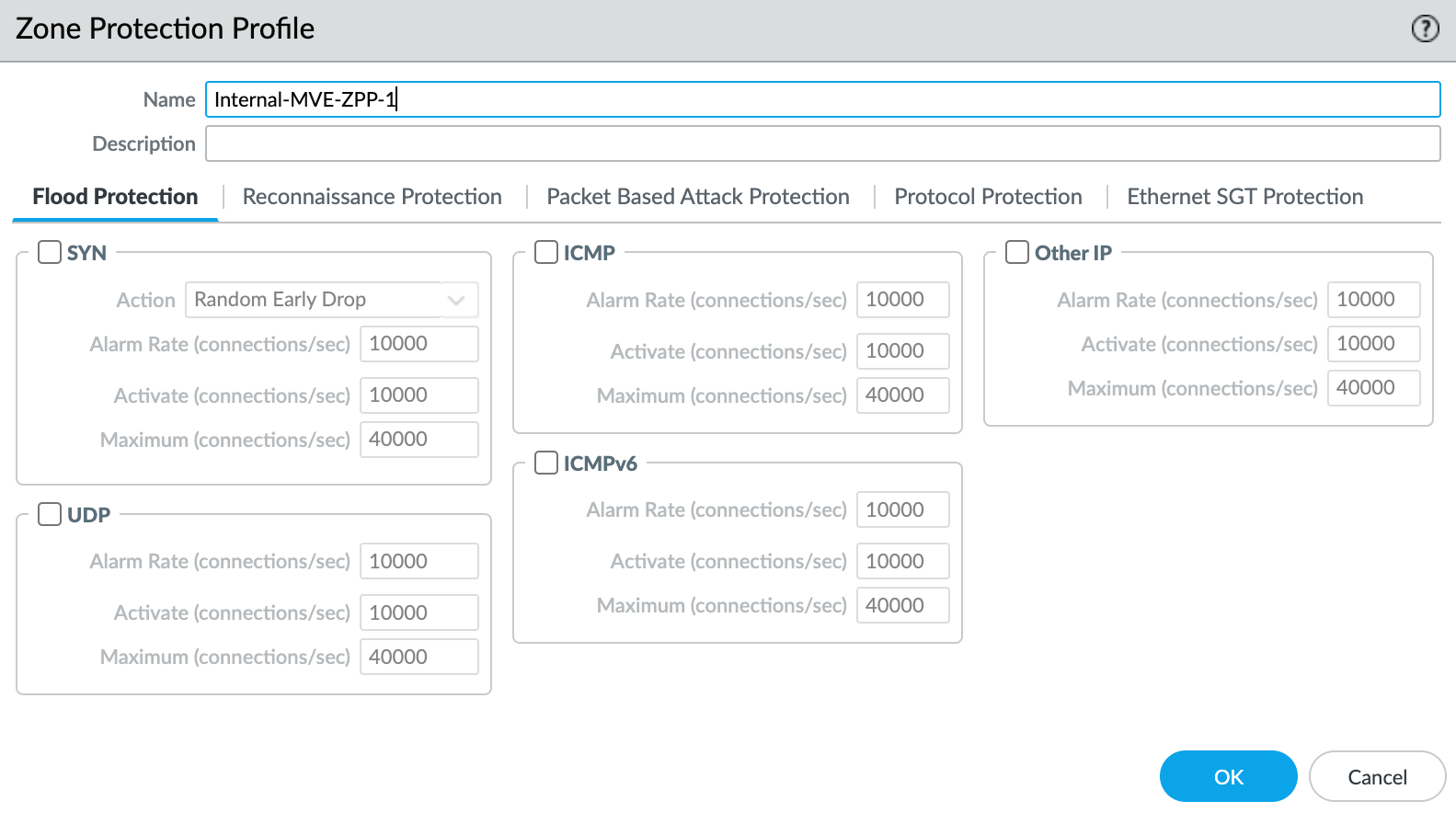Screen dimensions: 1456x824
Task: Cancel the Zone Protection Profile dialog
Action: (x=1377, y=777)
